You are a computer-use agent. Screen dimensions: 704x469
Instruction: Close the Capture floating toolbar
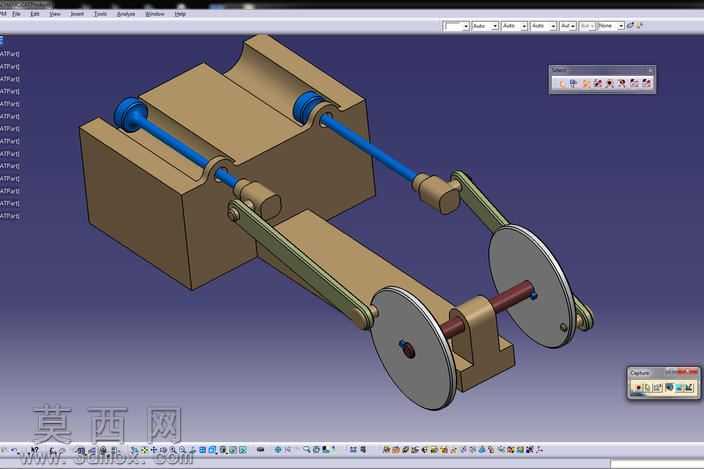pos(692,373)
